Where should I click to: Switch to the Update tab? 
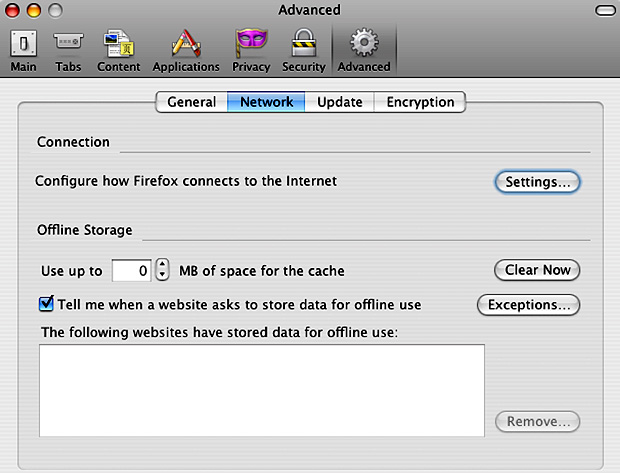pos(340,102)
